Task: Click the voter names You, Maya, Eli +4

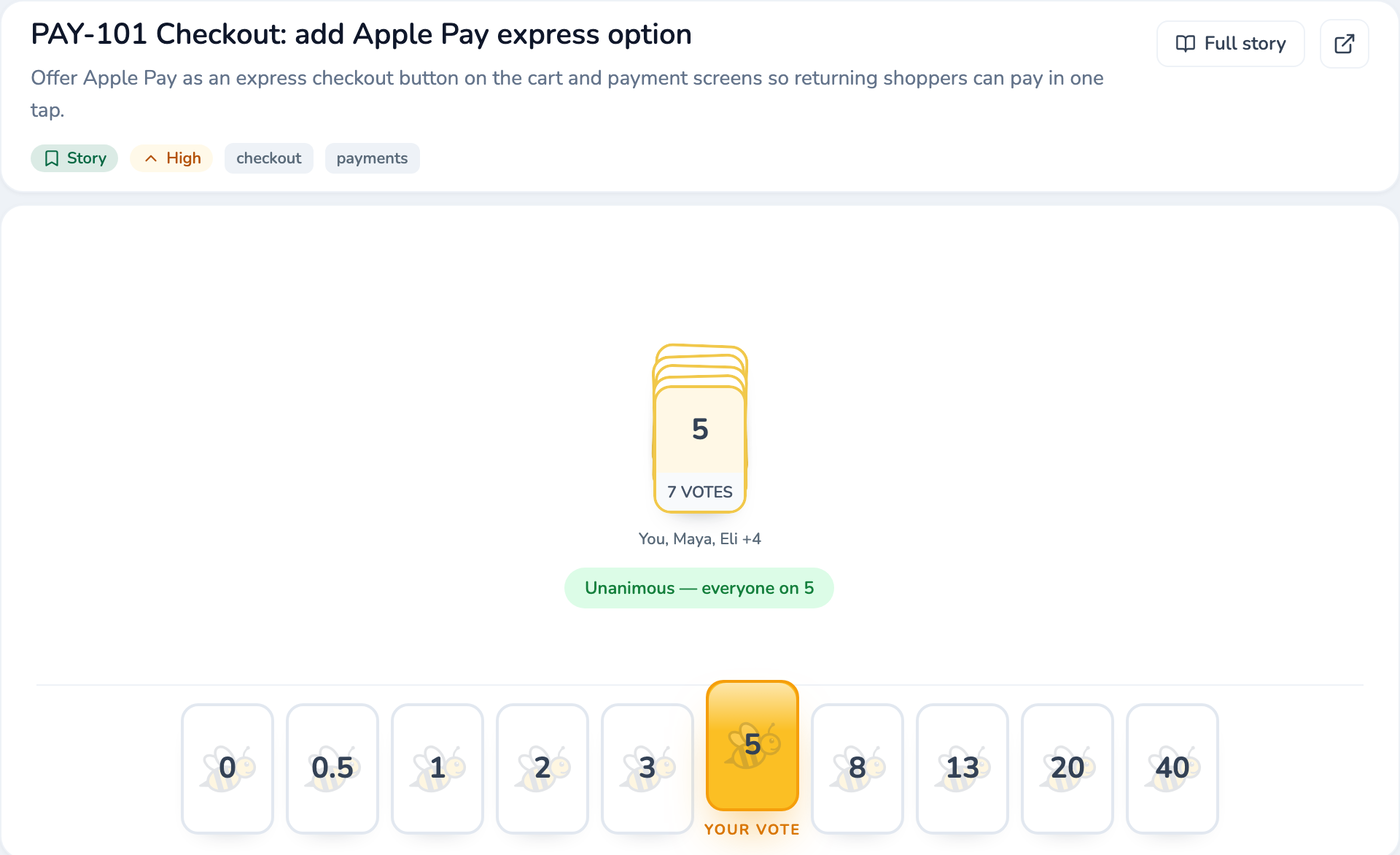Action: 700,539
